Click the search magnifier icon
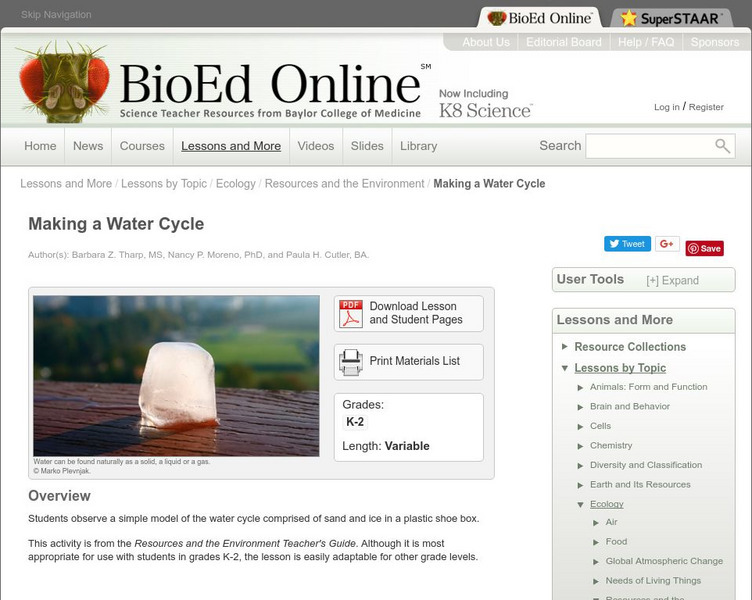The image size is (752, 600). [x=722, y=146]
